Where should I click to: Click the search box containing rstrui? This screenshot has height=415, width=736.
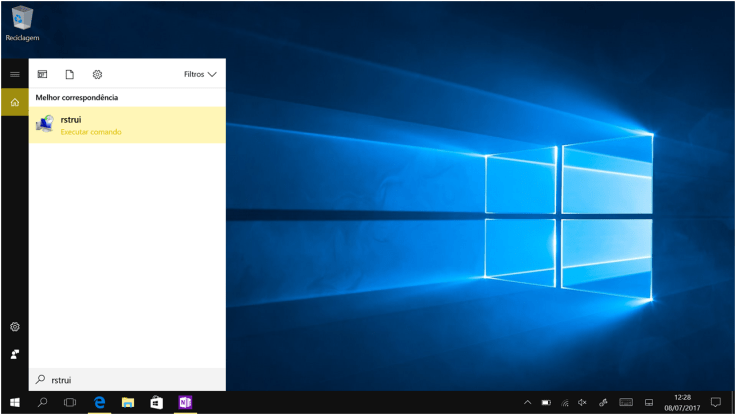[130, 380]
